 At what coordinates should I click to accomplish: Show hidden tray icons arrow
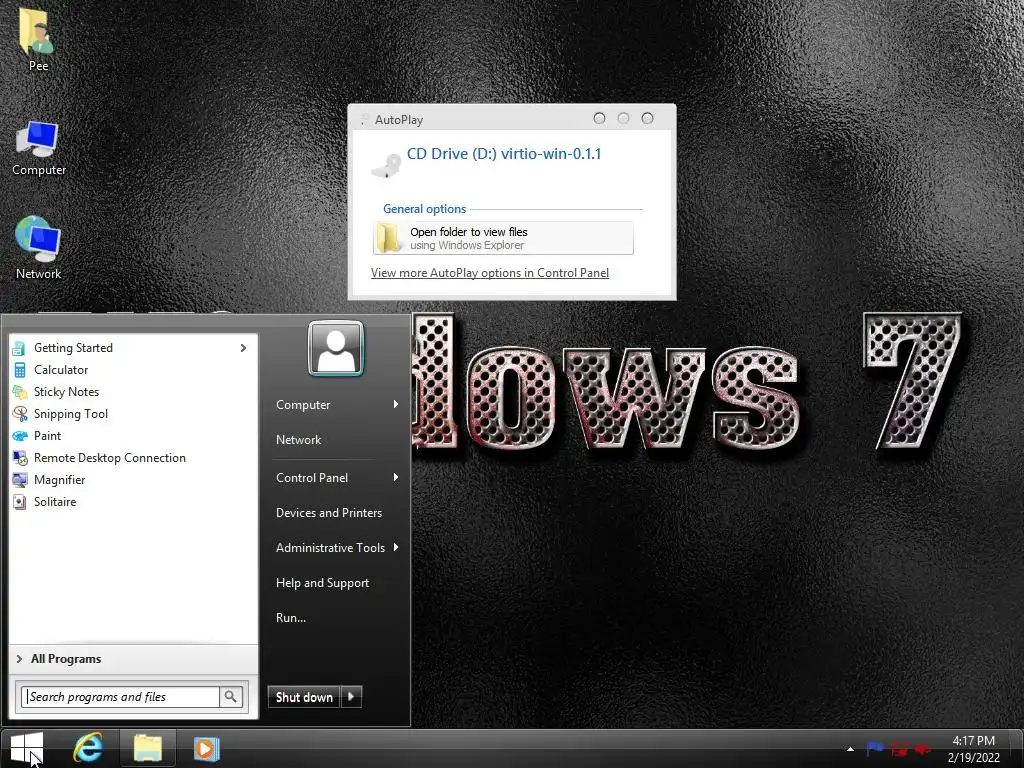point(850,749)
